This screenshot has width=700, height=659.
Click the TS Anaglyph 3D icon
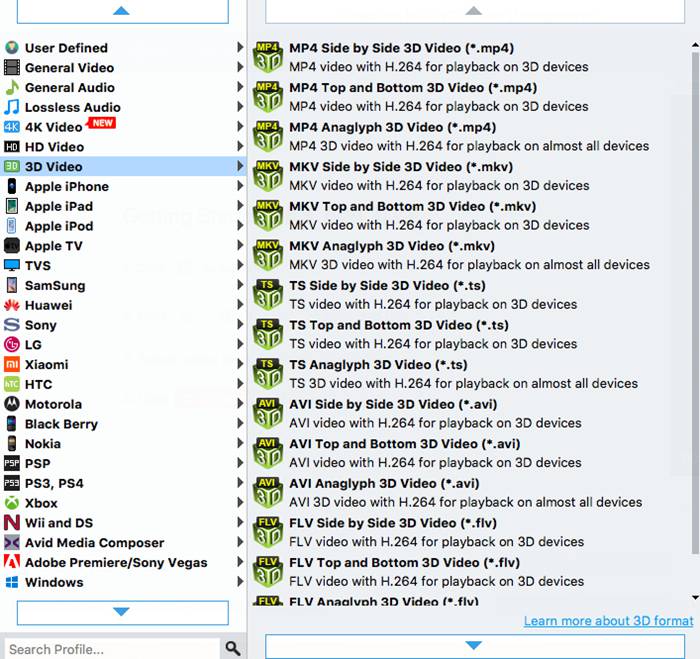coord(268,374)
